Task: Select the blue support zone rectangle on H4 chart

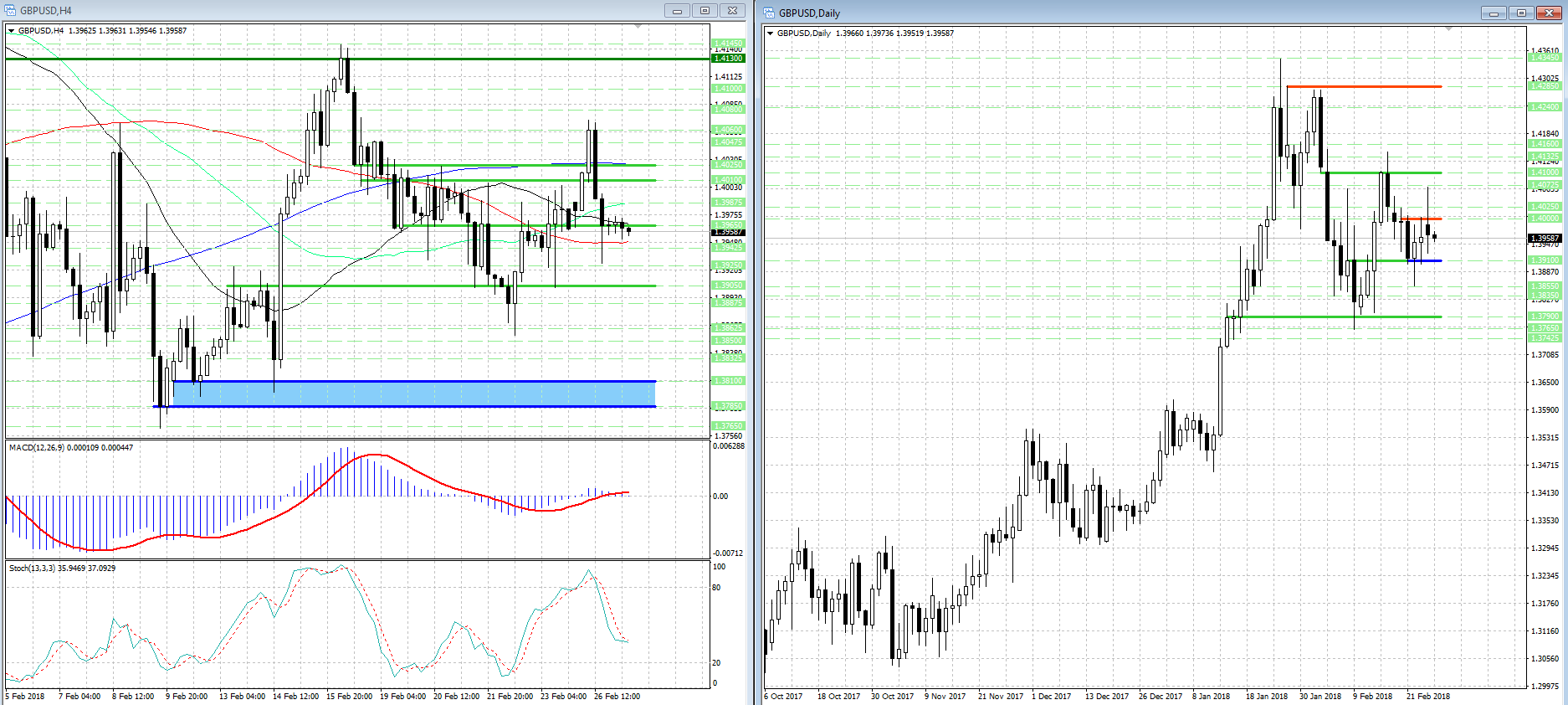Action: click(414, 394)
